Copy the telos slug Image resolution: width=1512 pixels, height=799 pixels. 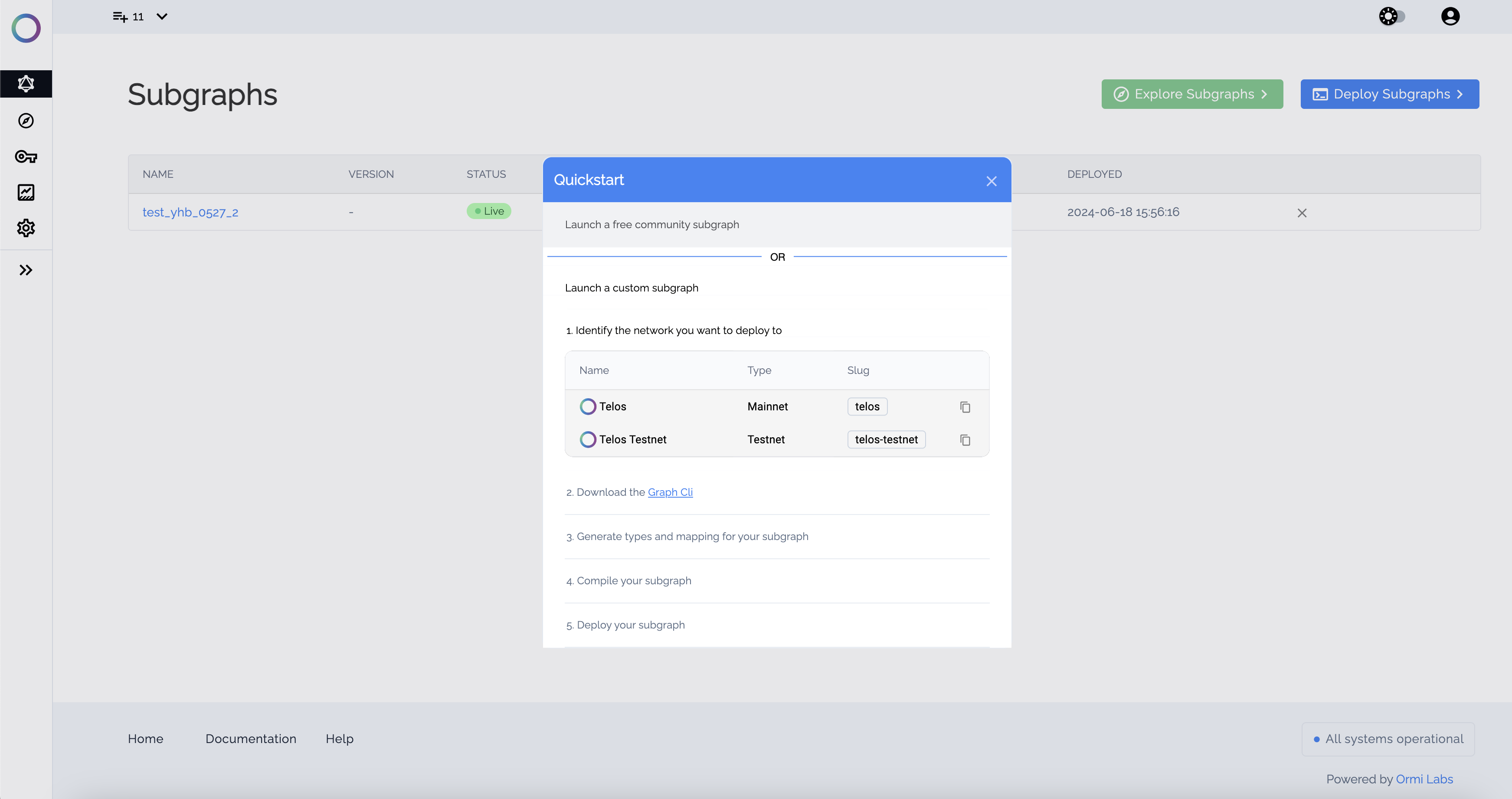point(965,407)
